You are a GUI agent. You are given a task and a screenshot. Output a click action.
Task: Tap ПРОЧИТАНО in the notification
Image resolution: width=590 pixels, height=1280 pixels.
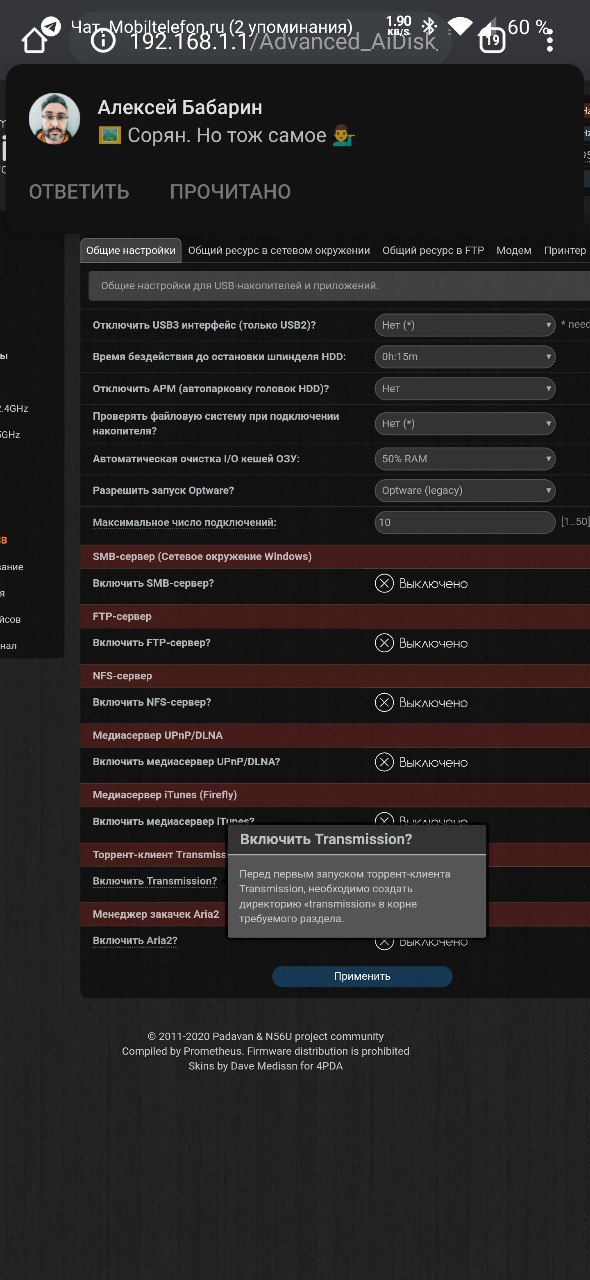(230, 192)
